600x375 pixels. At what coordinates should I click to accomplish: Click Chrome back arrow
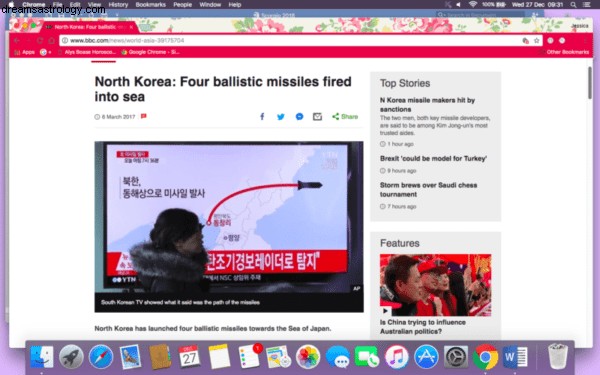coord(17,40)
